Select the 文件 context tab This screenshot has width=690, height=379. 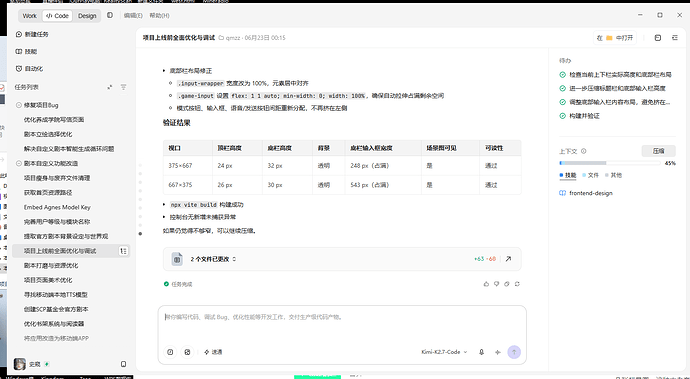pyautogui.click(x=591, y=175)
